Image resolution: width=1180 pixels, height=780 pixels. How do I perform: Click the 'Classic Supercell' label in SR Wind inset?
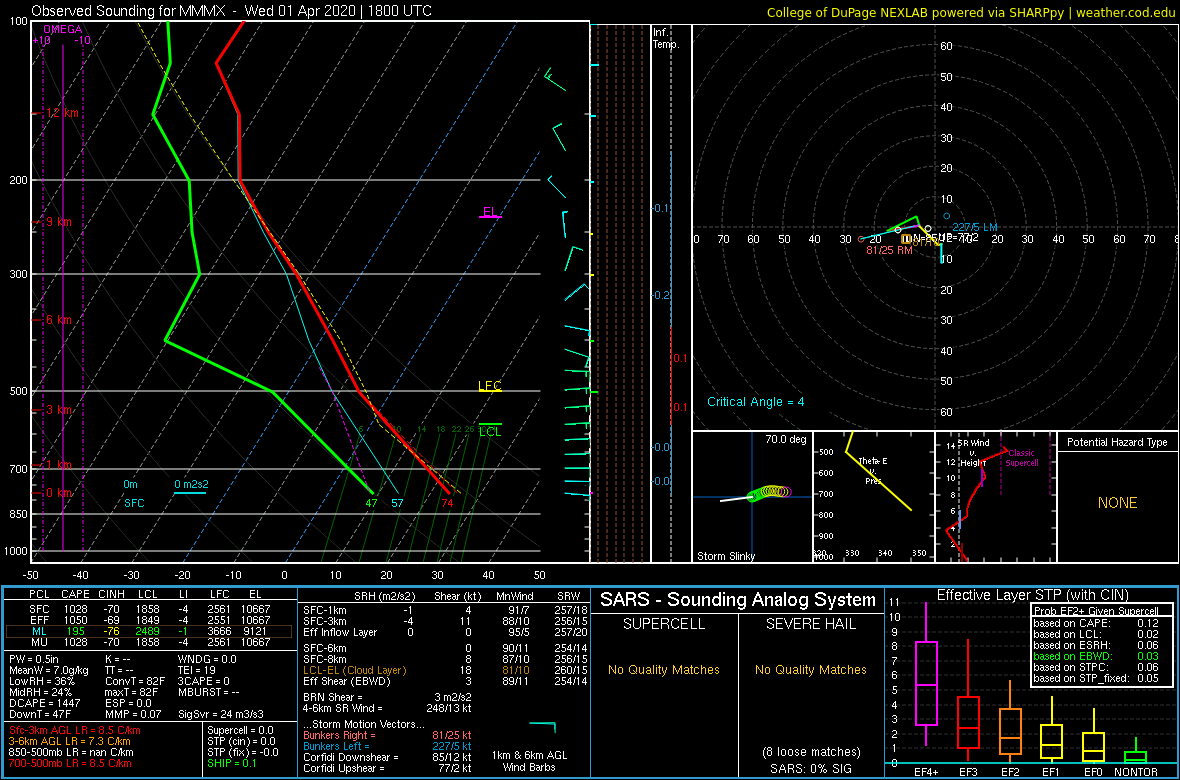1022,458
